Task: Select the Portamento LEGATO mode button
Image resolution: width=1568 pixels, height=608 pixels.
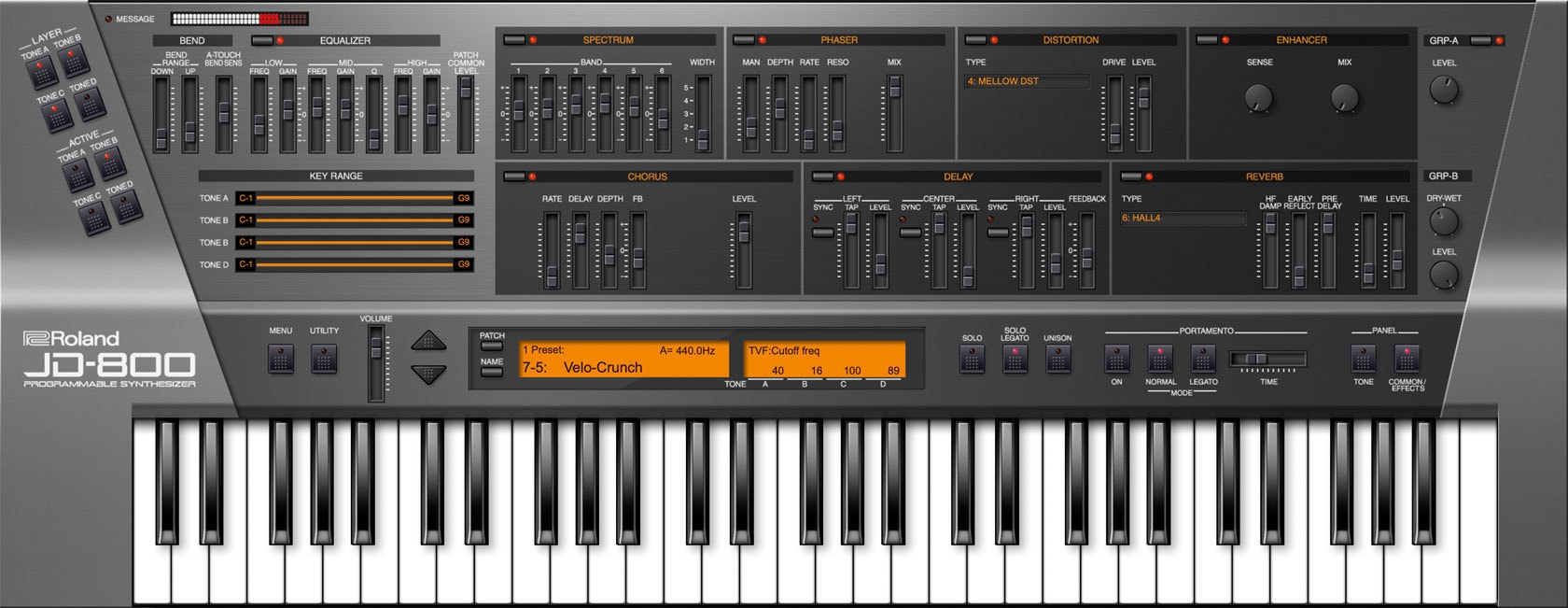Action: (x=1203, y=359)
